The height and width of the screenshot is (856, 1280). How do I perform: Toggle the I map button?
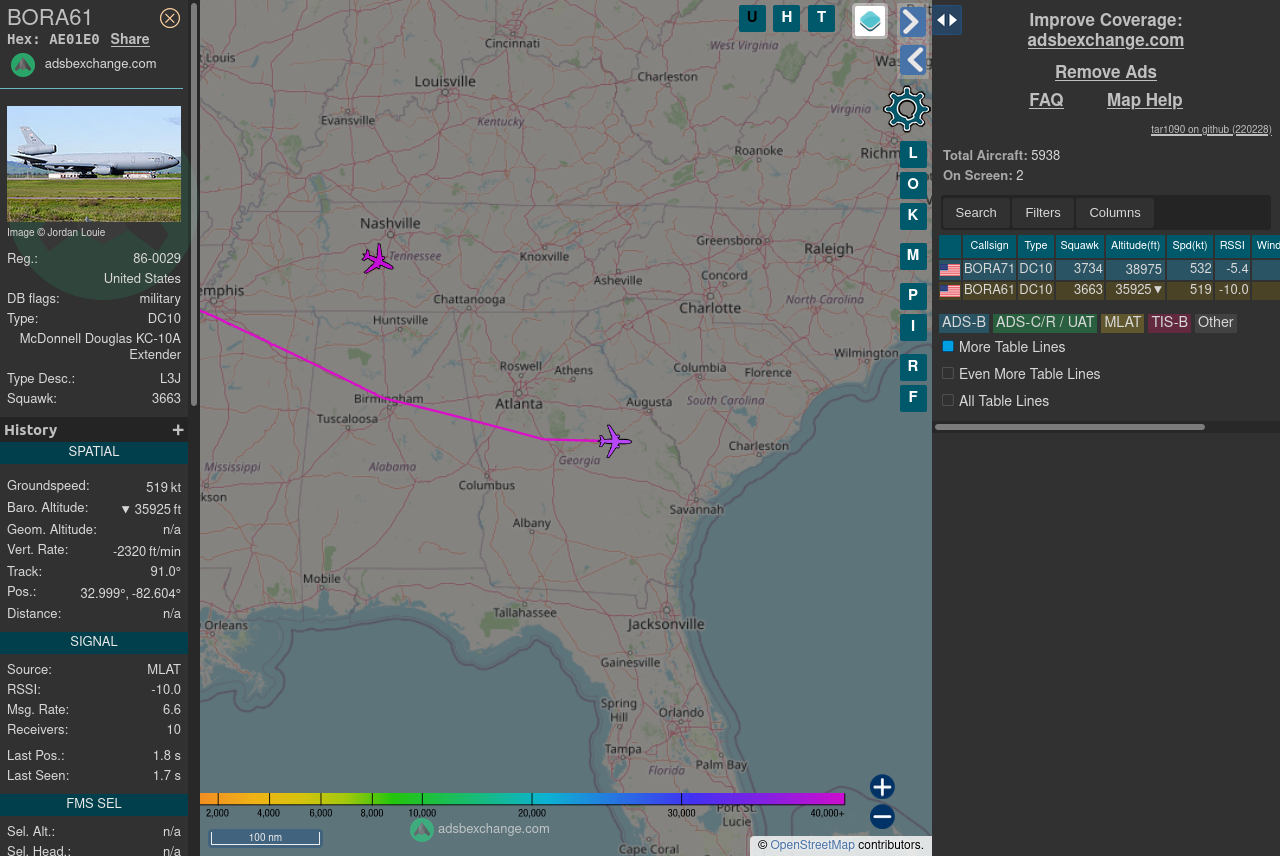(x=913, y=327)
